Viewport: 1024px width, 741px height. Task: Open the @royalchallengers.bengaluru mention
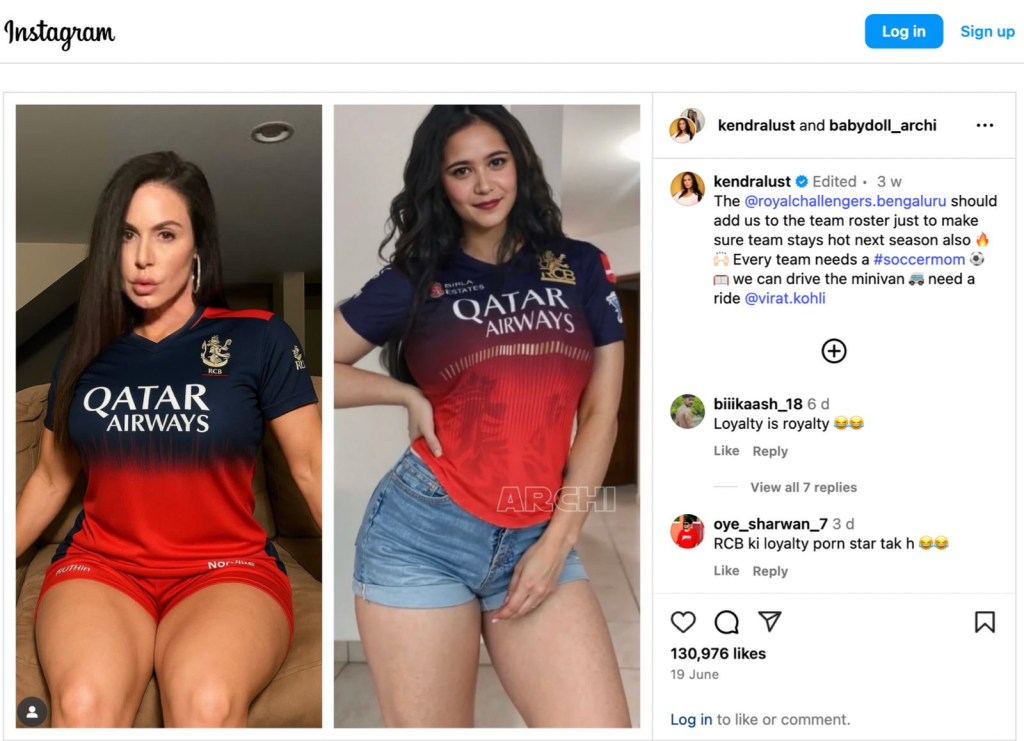pyautogui.click(x=845, y=201)
